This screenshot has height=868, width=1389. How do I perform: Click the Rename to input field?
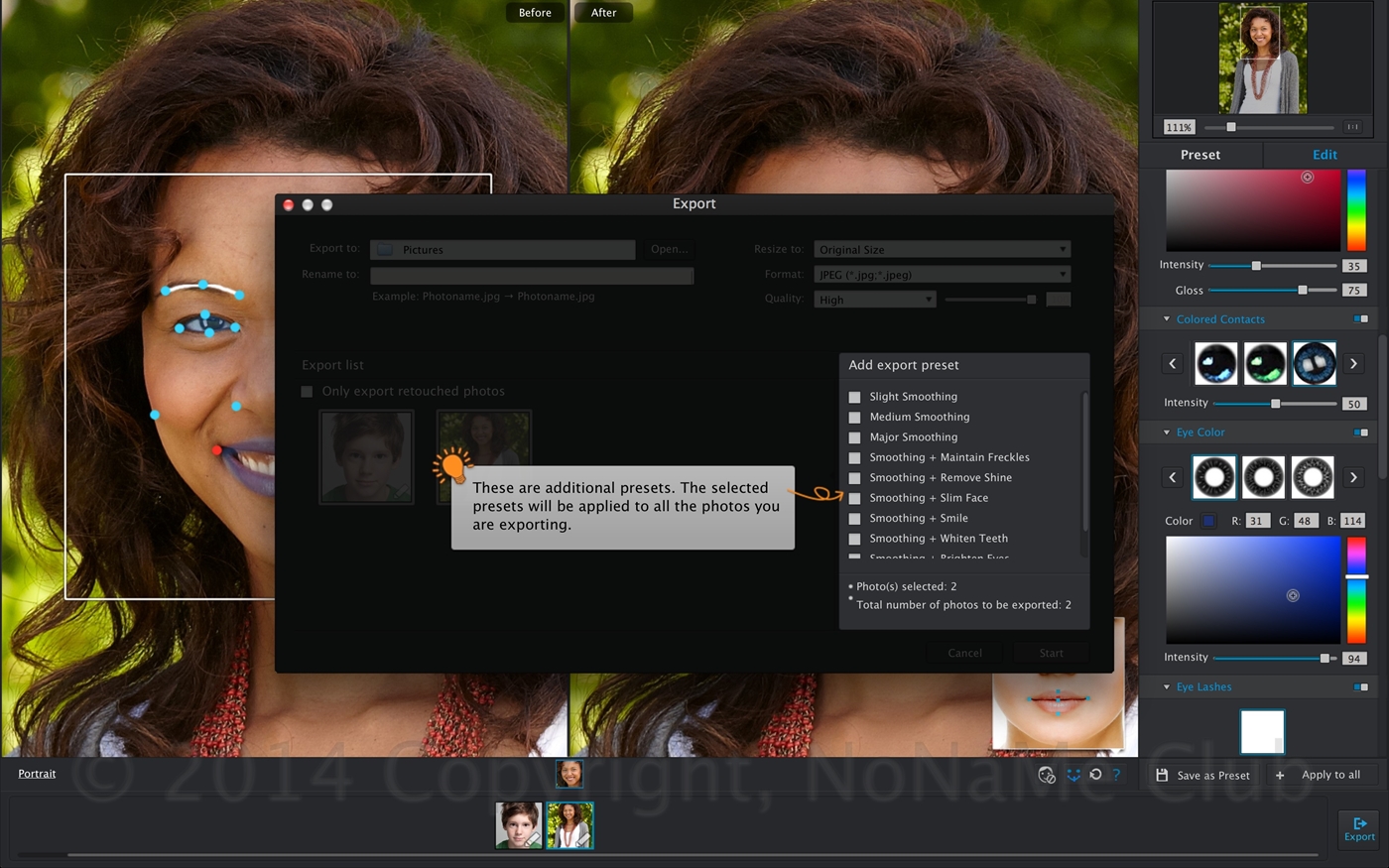pos(532,275)
